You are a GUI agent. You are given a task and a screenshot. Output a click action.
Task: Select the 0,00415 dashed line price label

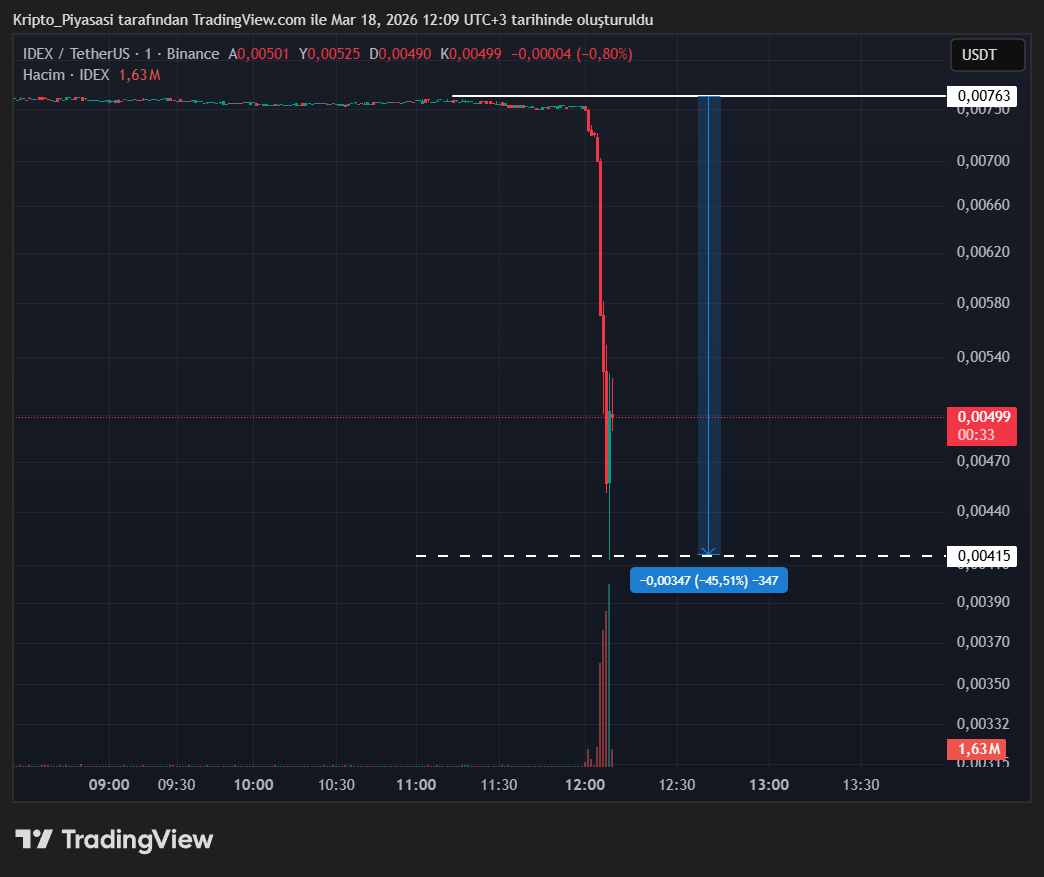(x=981, y=555)
